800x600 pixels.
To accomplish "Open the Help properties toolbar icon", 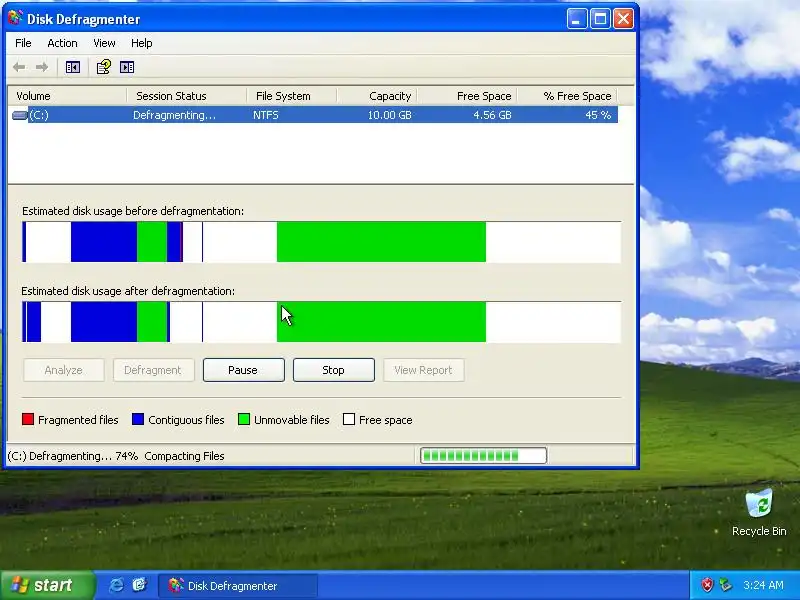I will coord(104,67).
